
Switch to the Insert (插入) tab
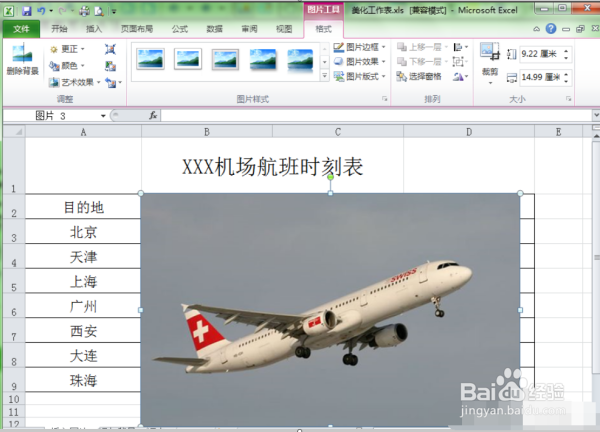point(94,29)
